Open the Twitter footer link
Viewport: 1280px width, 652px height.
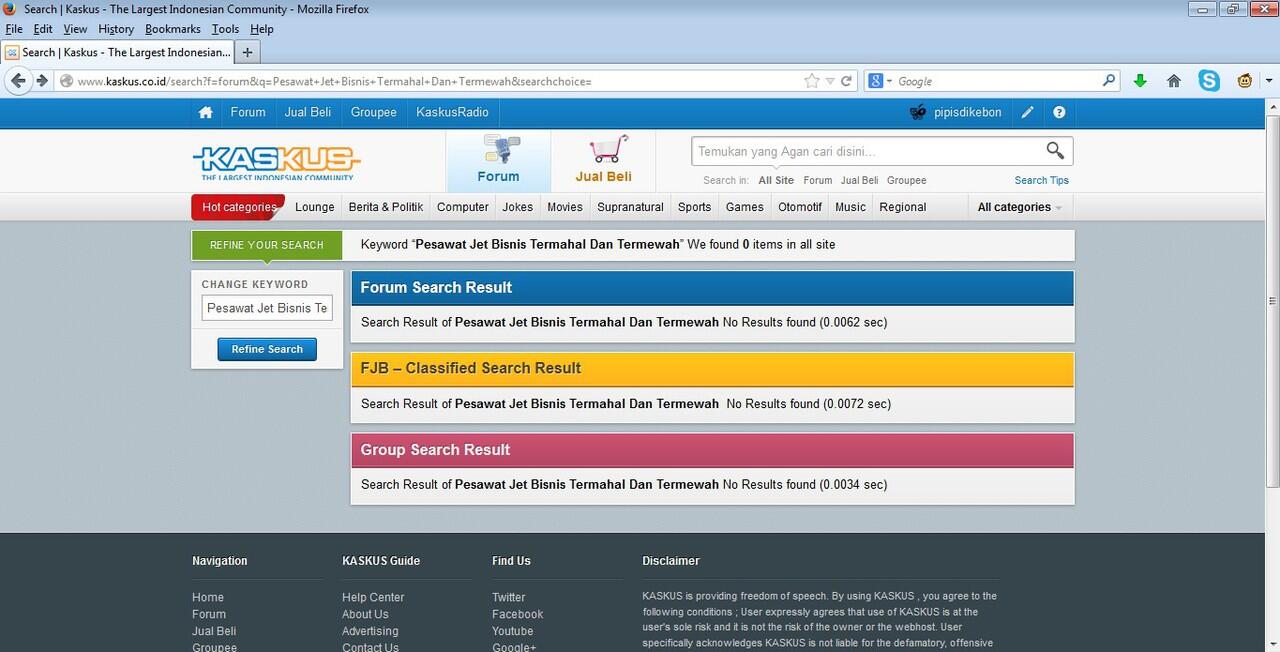509,597
